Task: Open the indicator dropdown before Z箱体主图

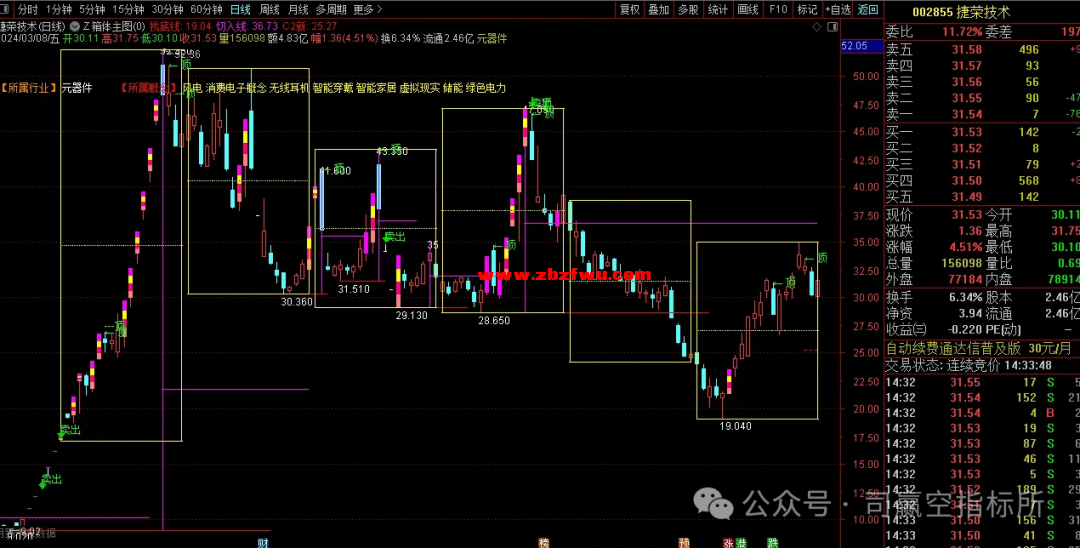Action: coord(73,25)
